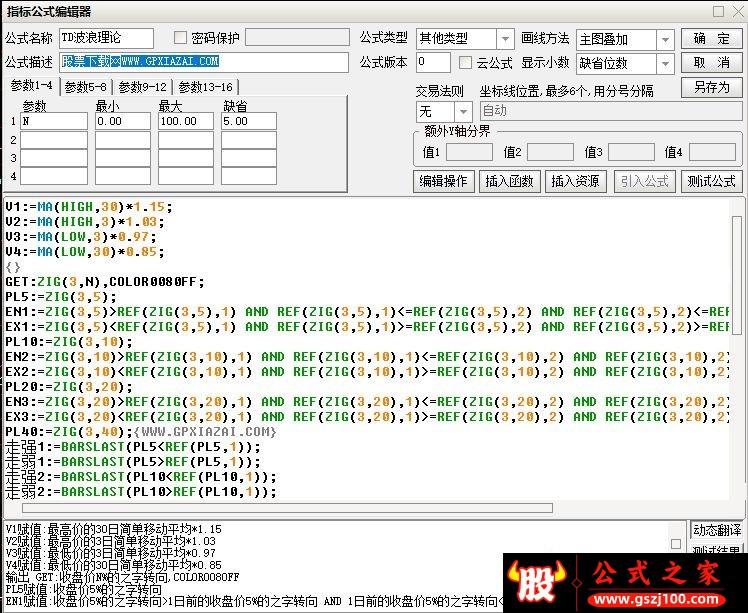The width and height of the screenshot is (748, 613).
Task: Click the 公式名称 input field
Action: coord(107,38)
